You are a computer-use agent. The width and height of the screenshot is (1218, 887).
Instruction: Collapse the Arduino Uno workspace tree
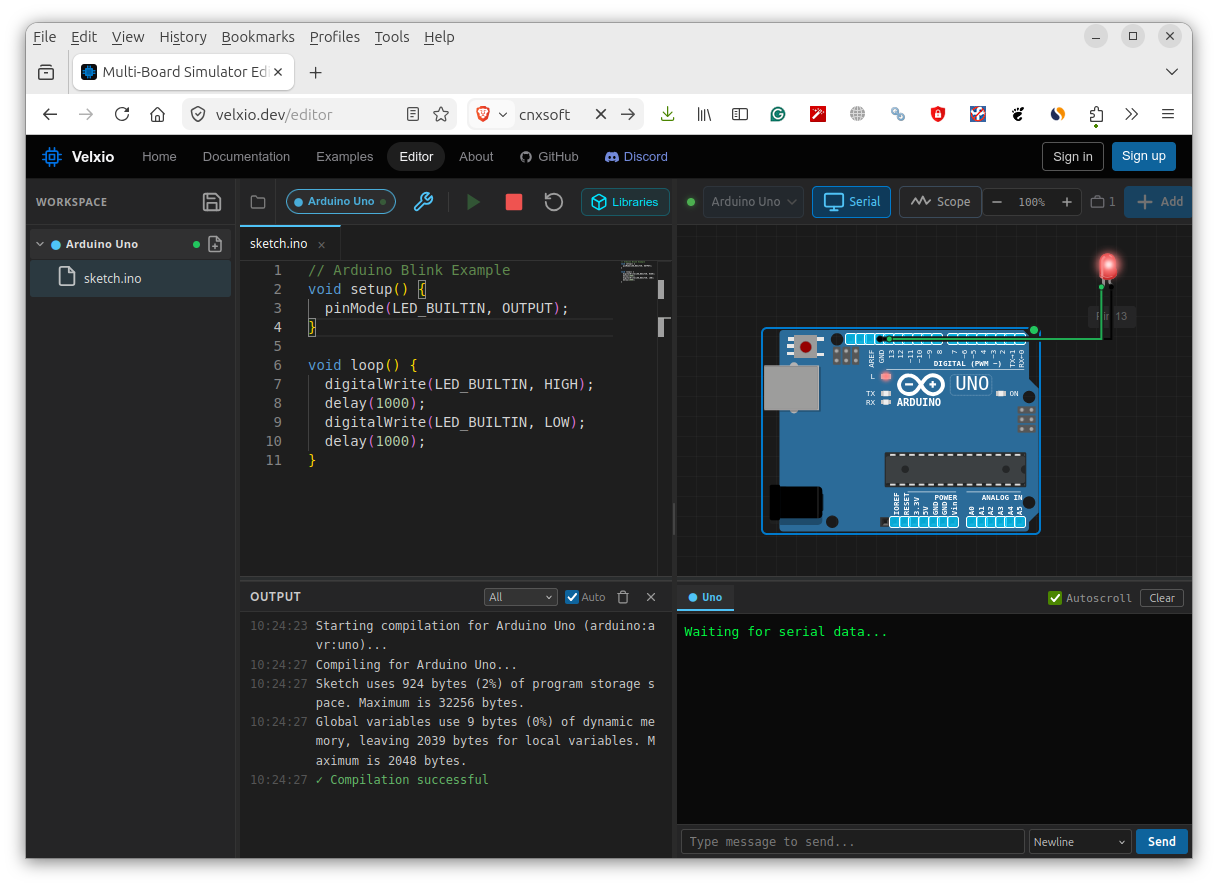click(x=40, y=244)
